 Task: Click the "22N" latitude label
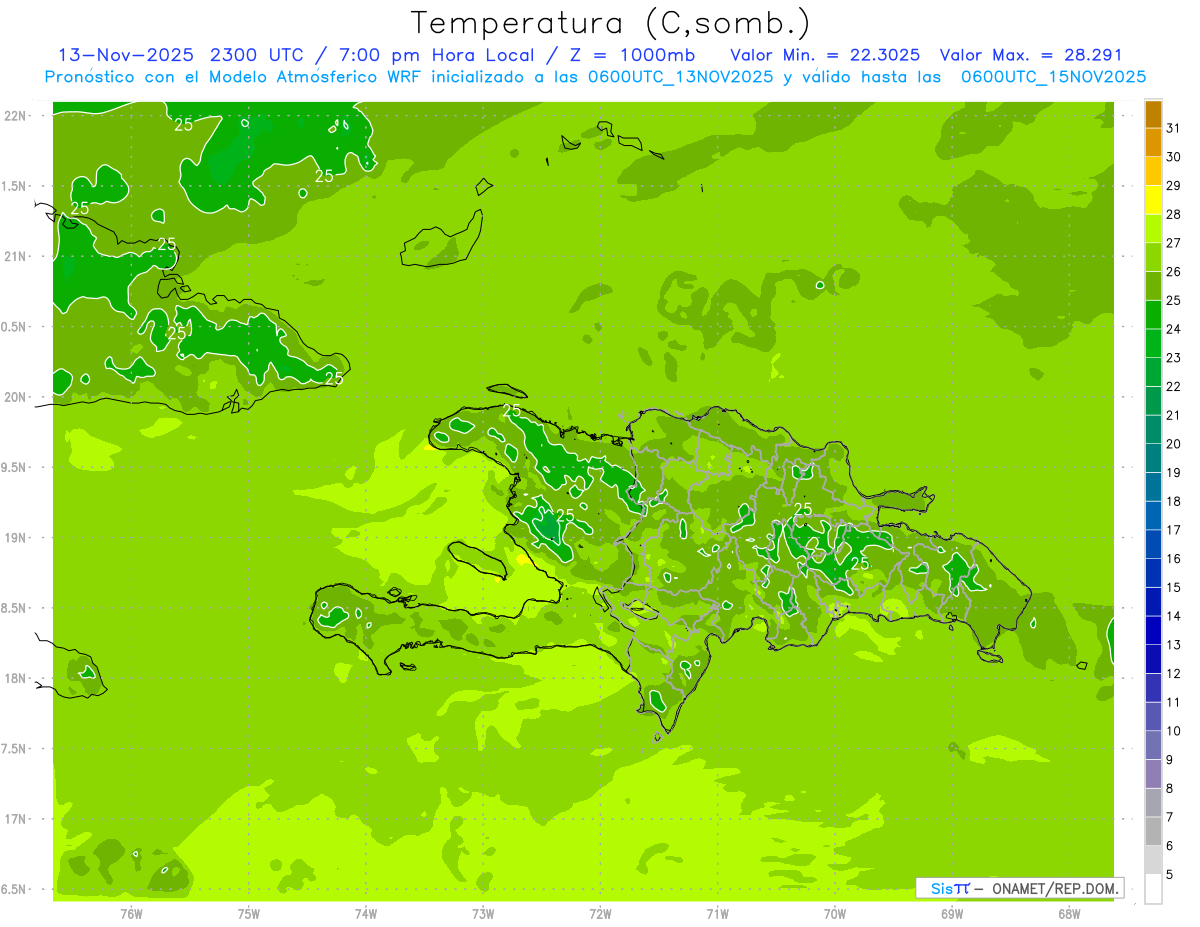(x=15, y=115)
